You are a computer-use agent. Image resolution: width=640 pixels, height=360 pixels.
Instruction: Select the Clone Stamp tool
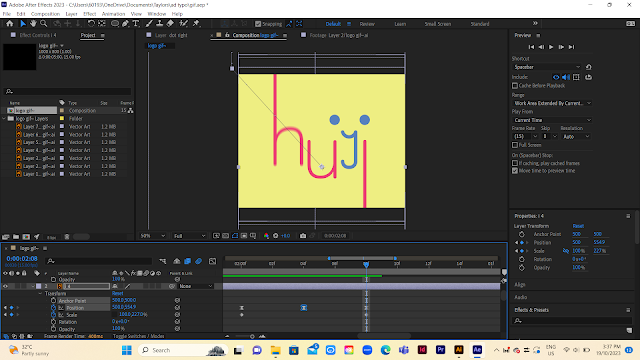click(x=160, y=24)
